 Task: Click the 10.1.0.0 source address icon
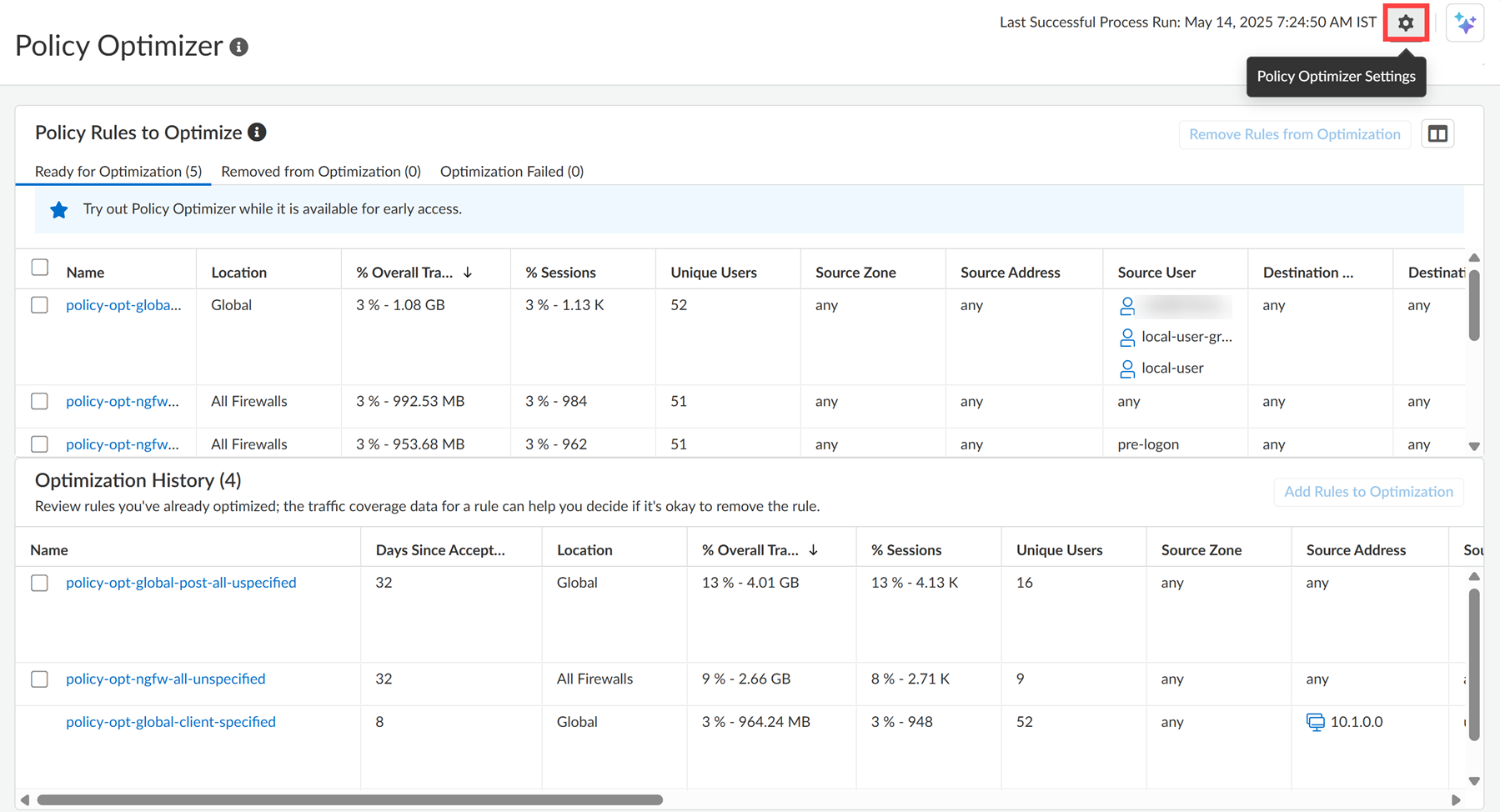point(1315,722)
